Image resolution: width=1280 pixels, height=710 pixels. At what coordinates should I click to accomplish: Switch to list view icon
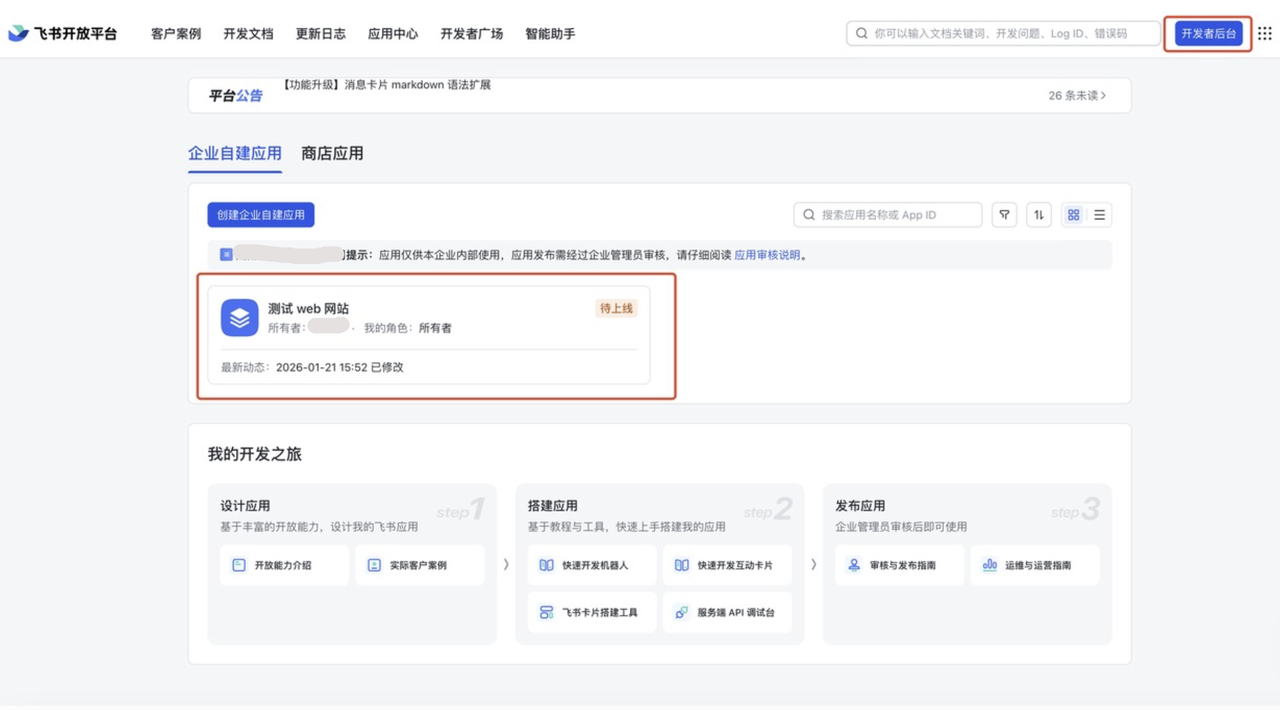point(1099,215)
